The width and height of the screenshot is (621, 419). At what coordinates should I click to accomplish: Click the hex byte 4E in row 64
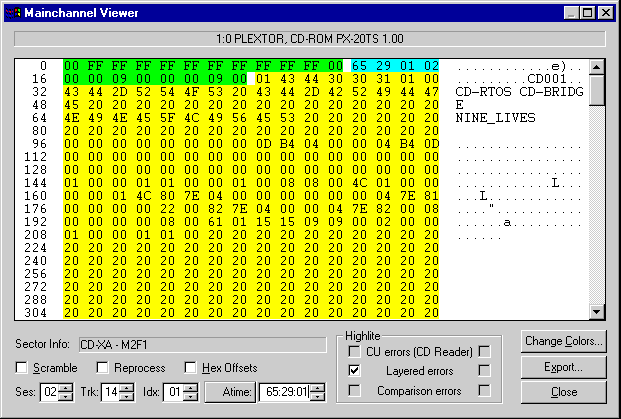[x=71, y=118]
